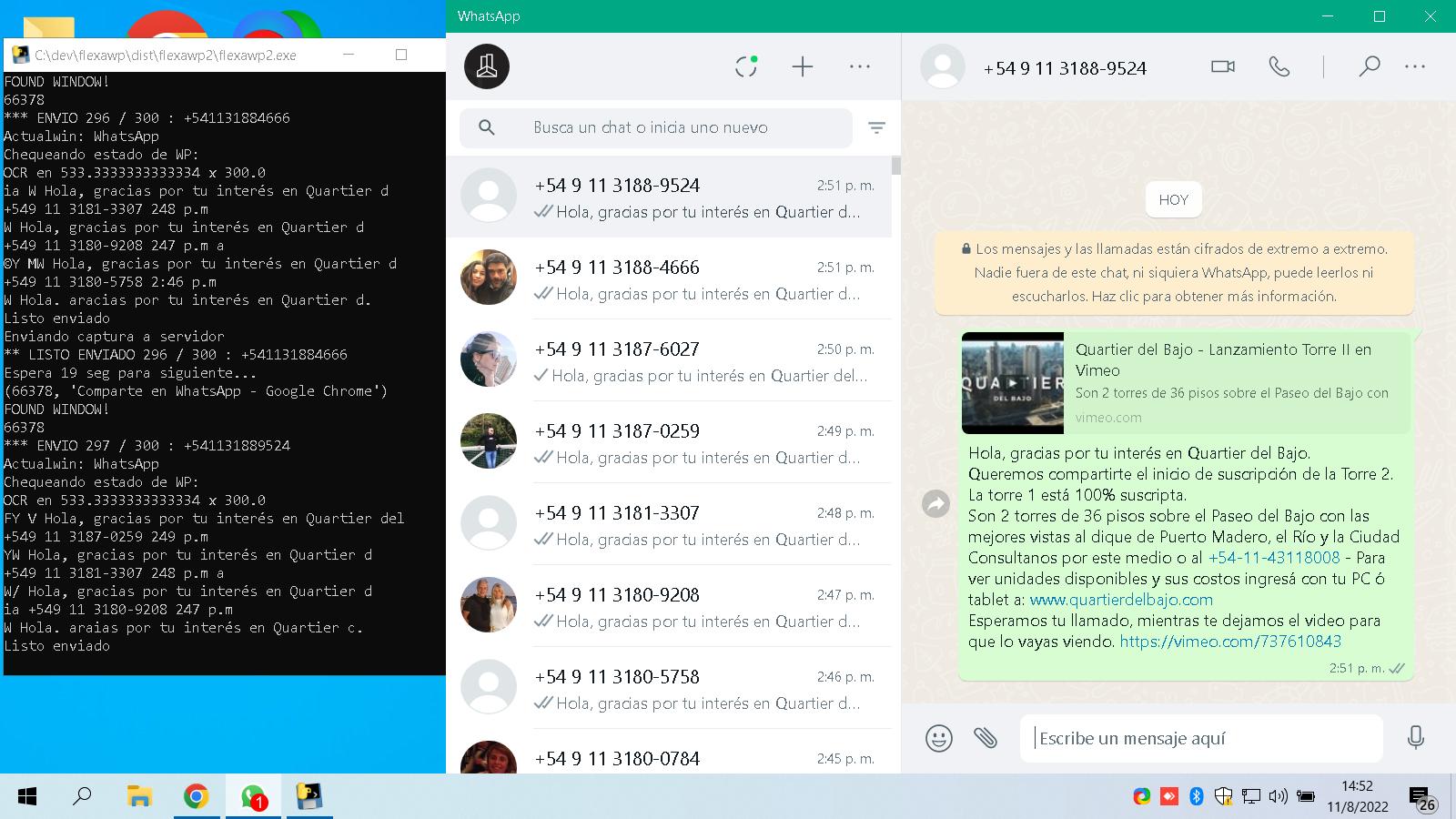Open network tray icon
This screenshot has width=1456, height=819.
click(x=1251, y=797)
